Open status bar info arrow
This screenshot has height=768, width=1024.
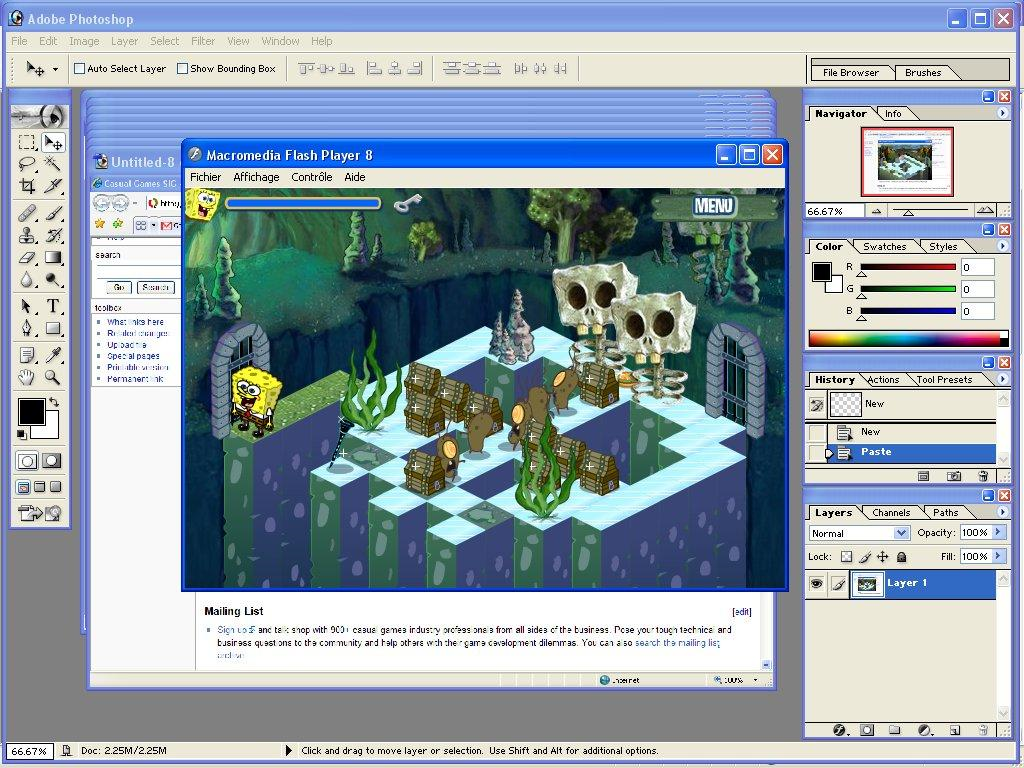click(x=289, y=750)
